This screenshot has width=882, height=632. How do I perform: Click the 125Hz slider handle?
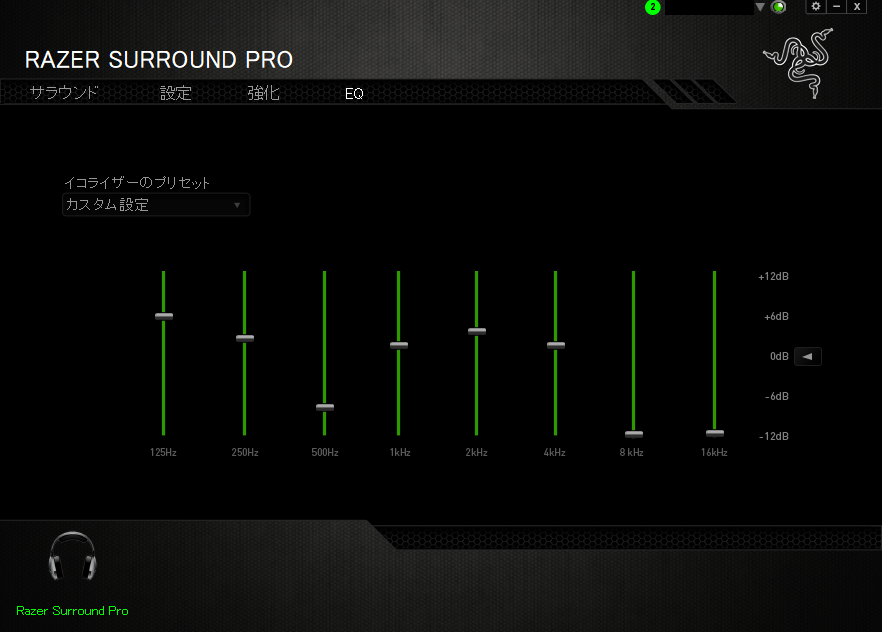[x=164, y=316]
